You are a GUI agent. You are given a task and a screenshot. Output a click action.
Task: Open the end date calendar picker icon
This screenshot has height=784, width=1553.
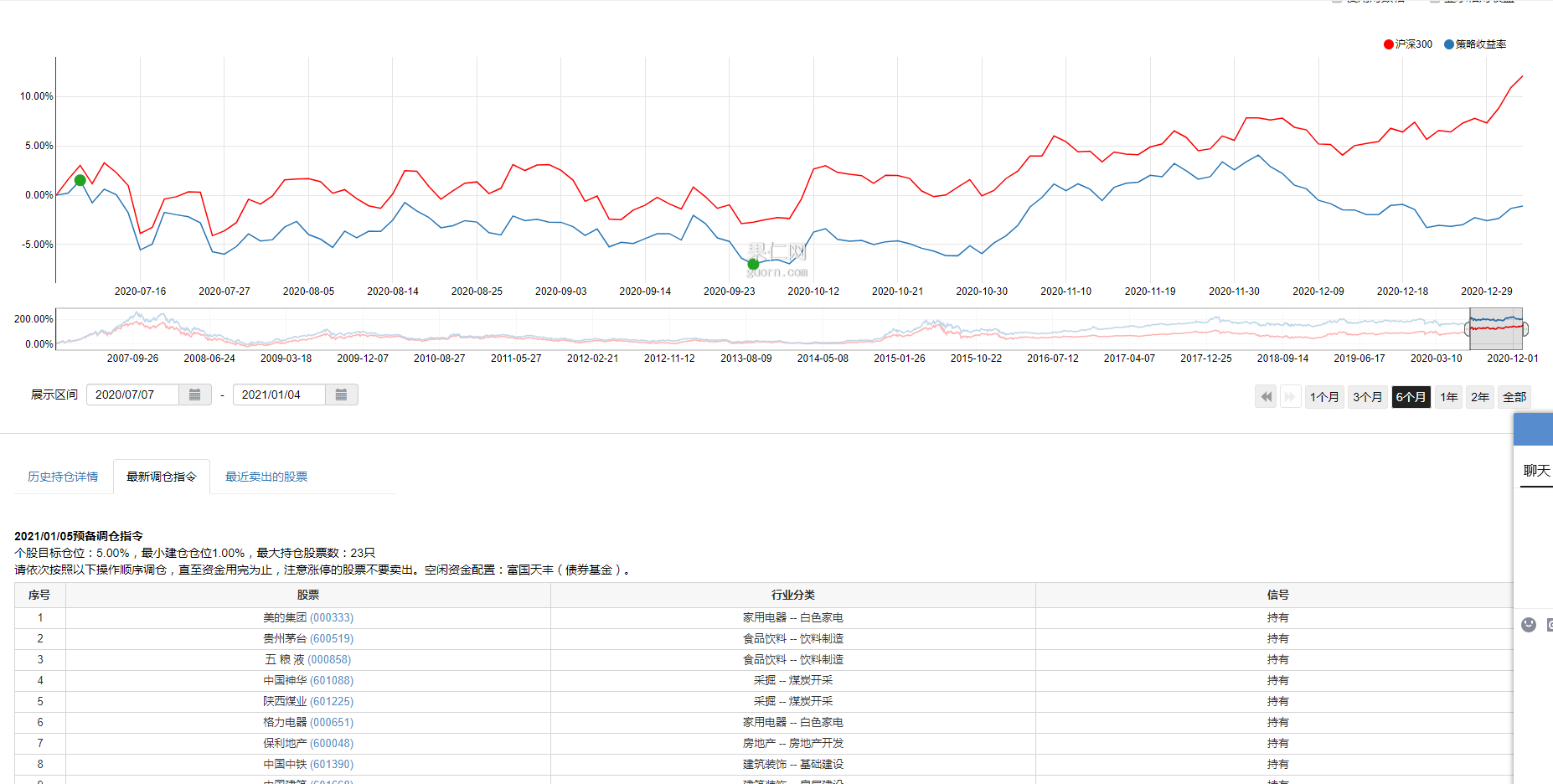(342, 395)
